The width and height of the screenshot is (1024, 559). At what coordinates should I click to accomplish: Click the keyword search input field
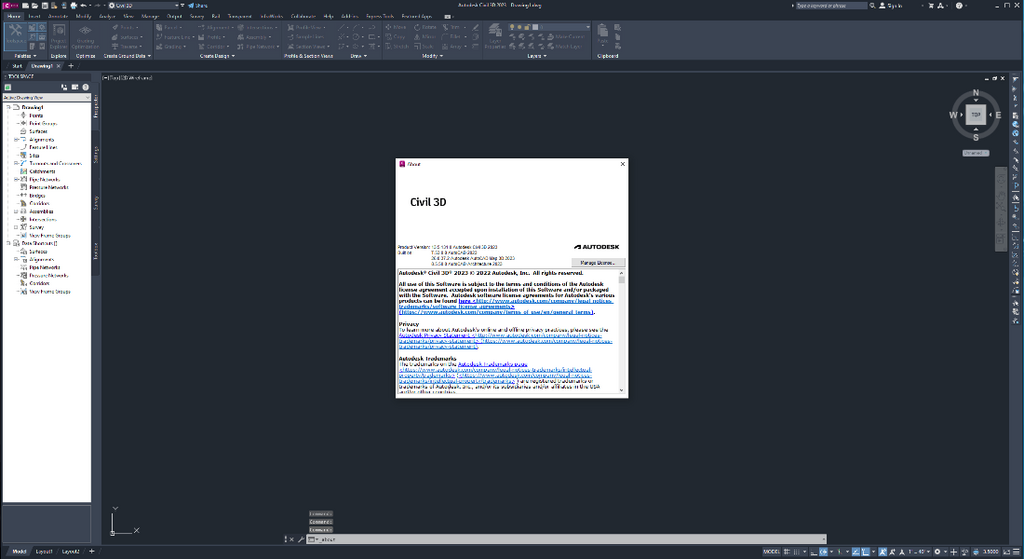coord(831,5)
